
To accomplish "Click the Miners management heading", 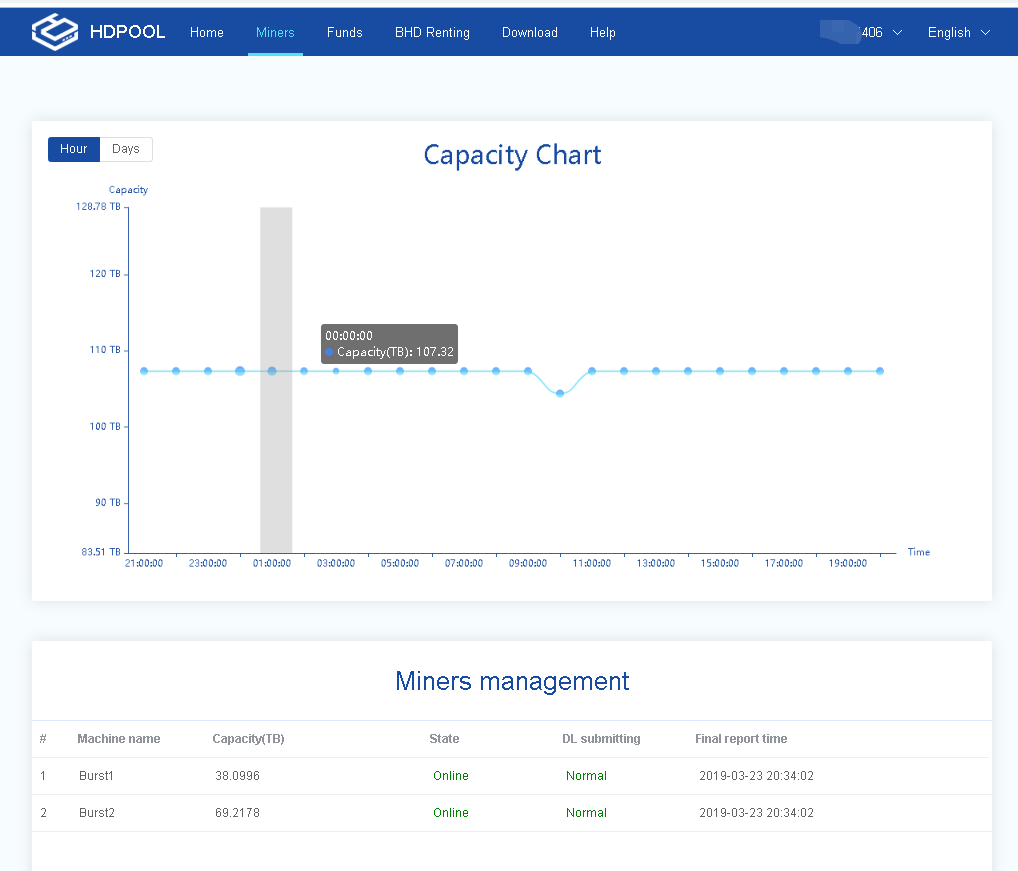I will pos(512,681).
